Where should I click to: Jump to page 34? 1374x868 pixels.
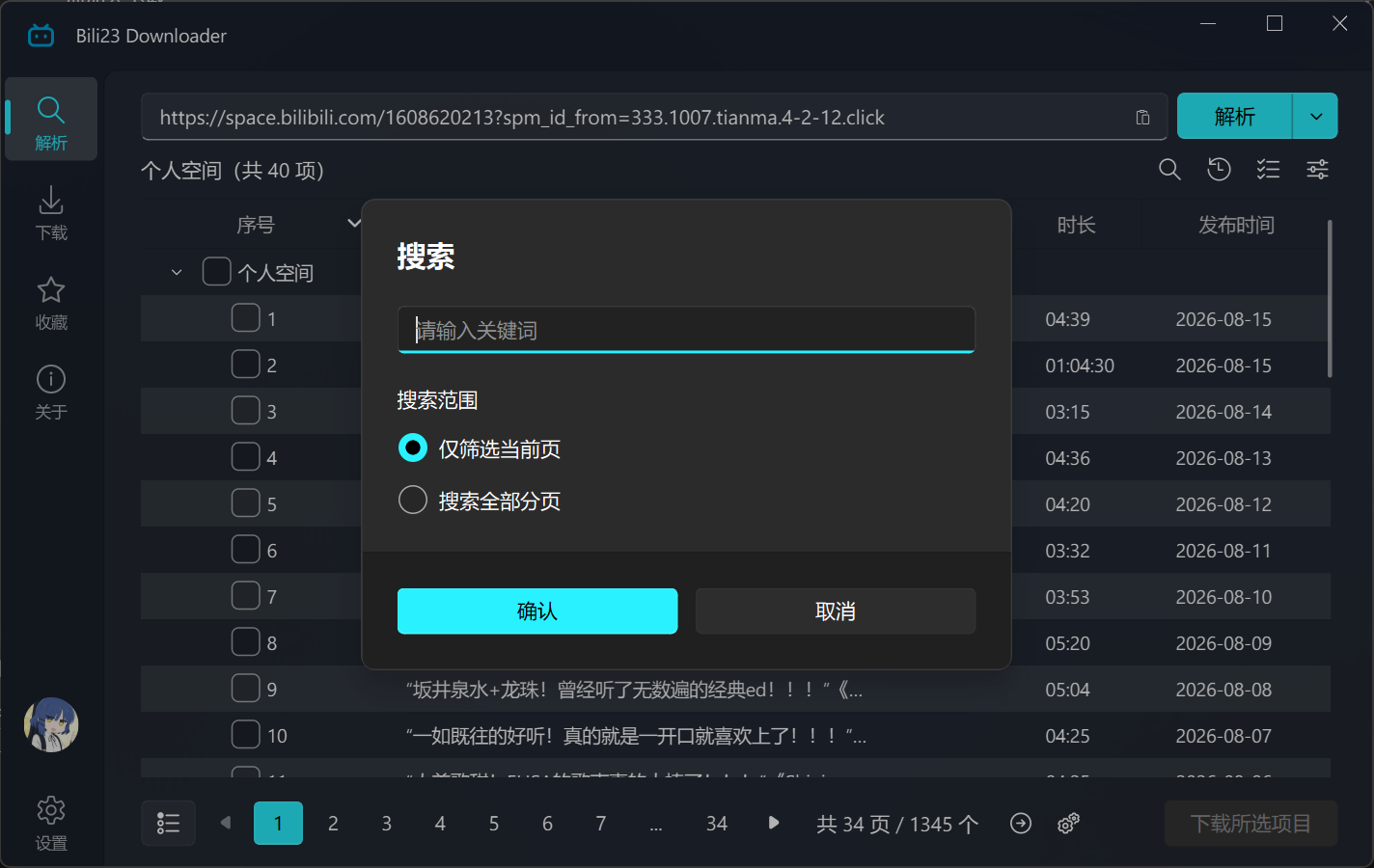(716, 824)
